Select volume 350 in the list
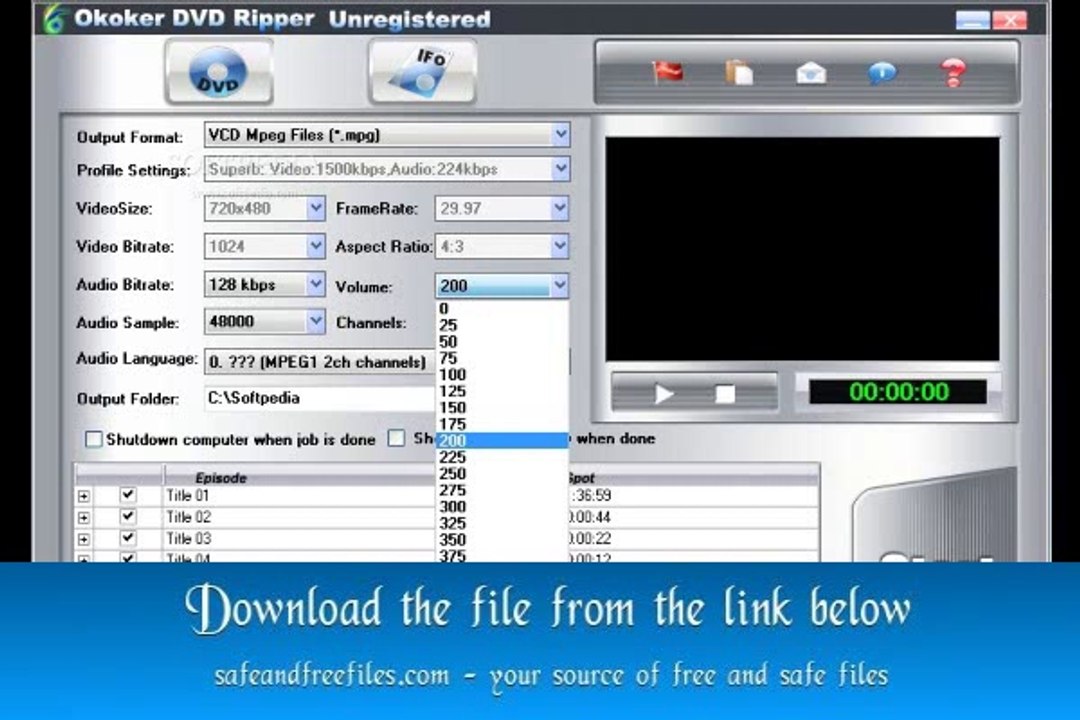 (502, 540)
